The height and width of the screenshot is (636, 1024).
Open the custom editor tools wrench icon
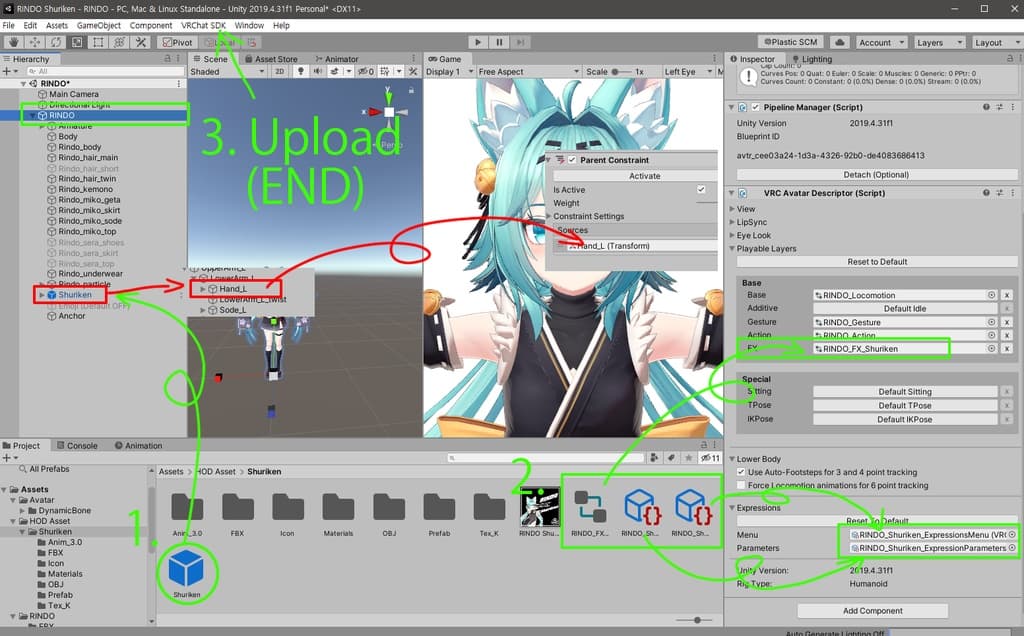click(x=140, y=42)
